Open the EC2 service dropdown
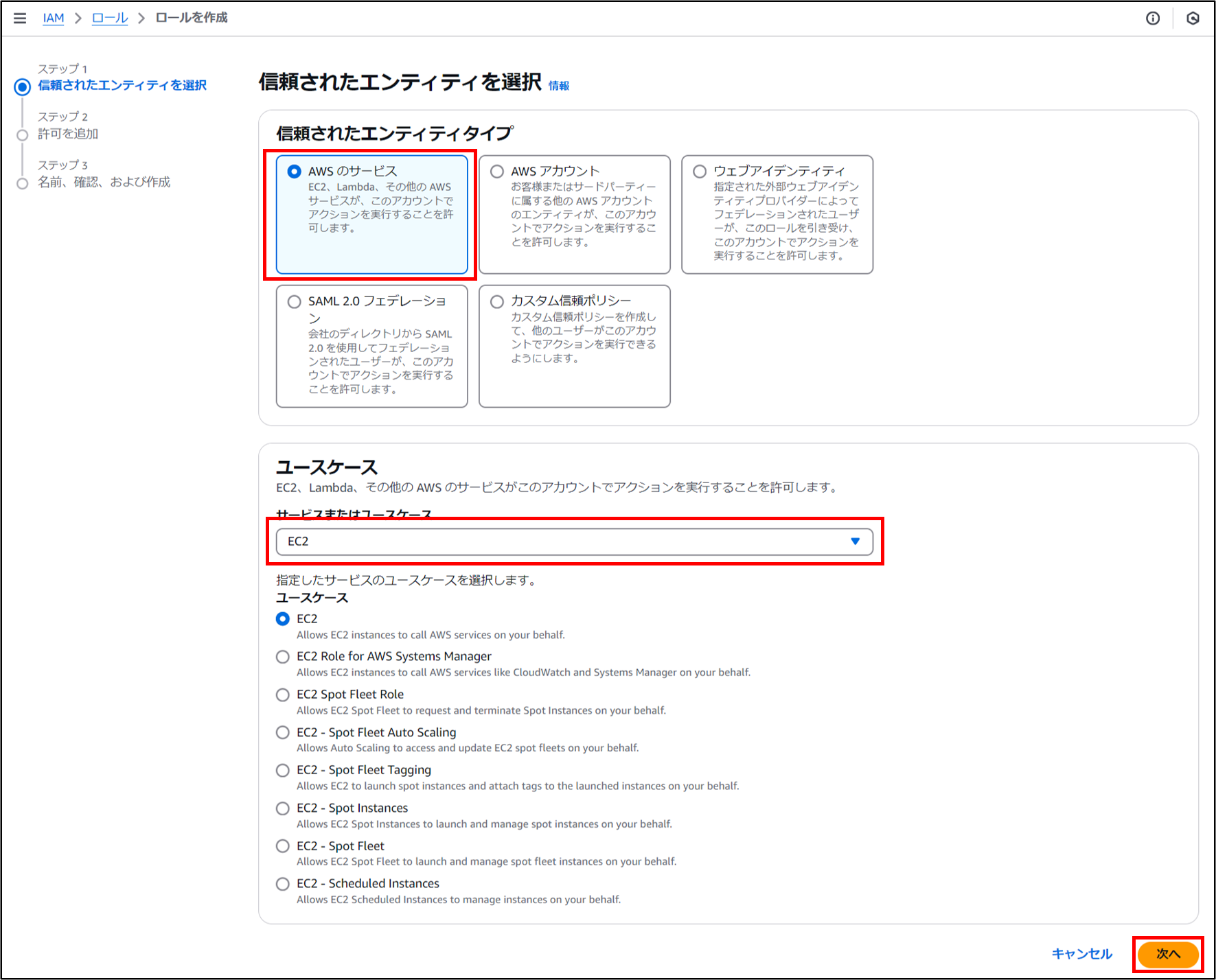This screenshot has width=1216, height=980. [563, 541]
